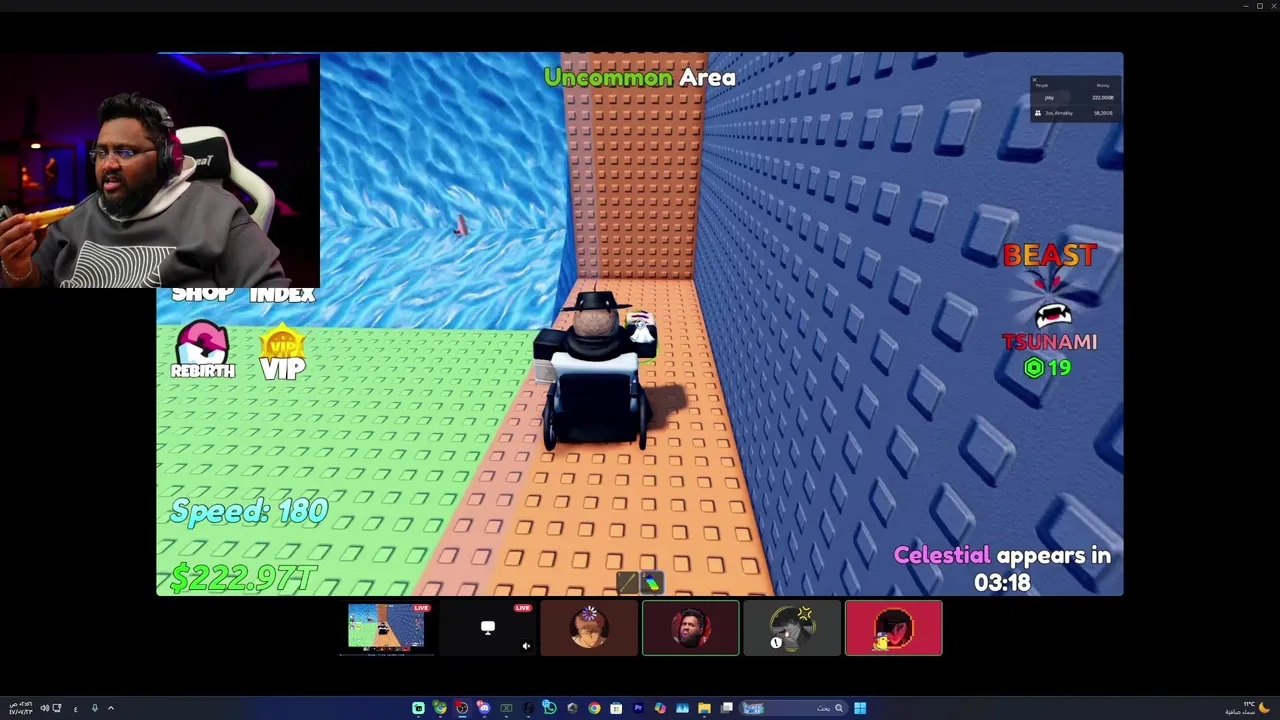Select the red avatar participant tile
Screen dimensions: 1280x720
[894, 628]
